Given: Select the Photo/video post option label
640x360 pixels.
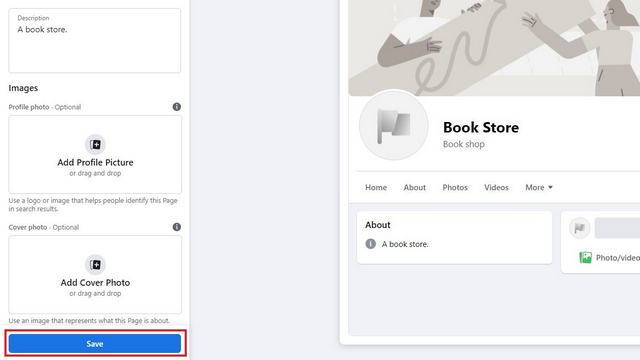Looking at the screenshot, I should click(x=618, y=258).
